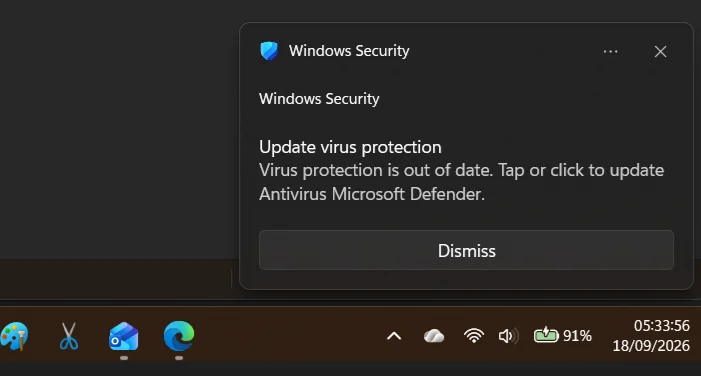Click the 91% battery percentage

(x=577, y=336)
